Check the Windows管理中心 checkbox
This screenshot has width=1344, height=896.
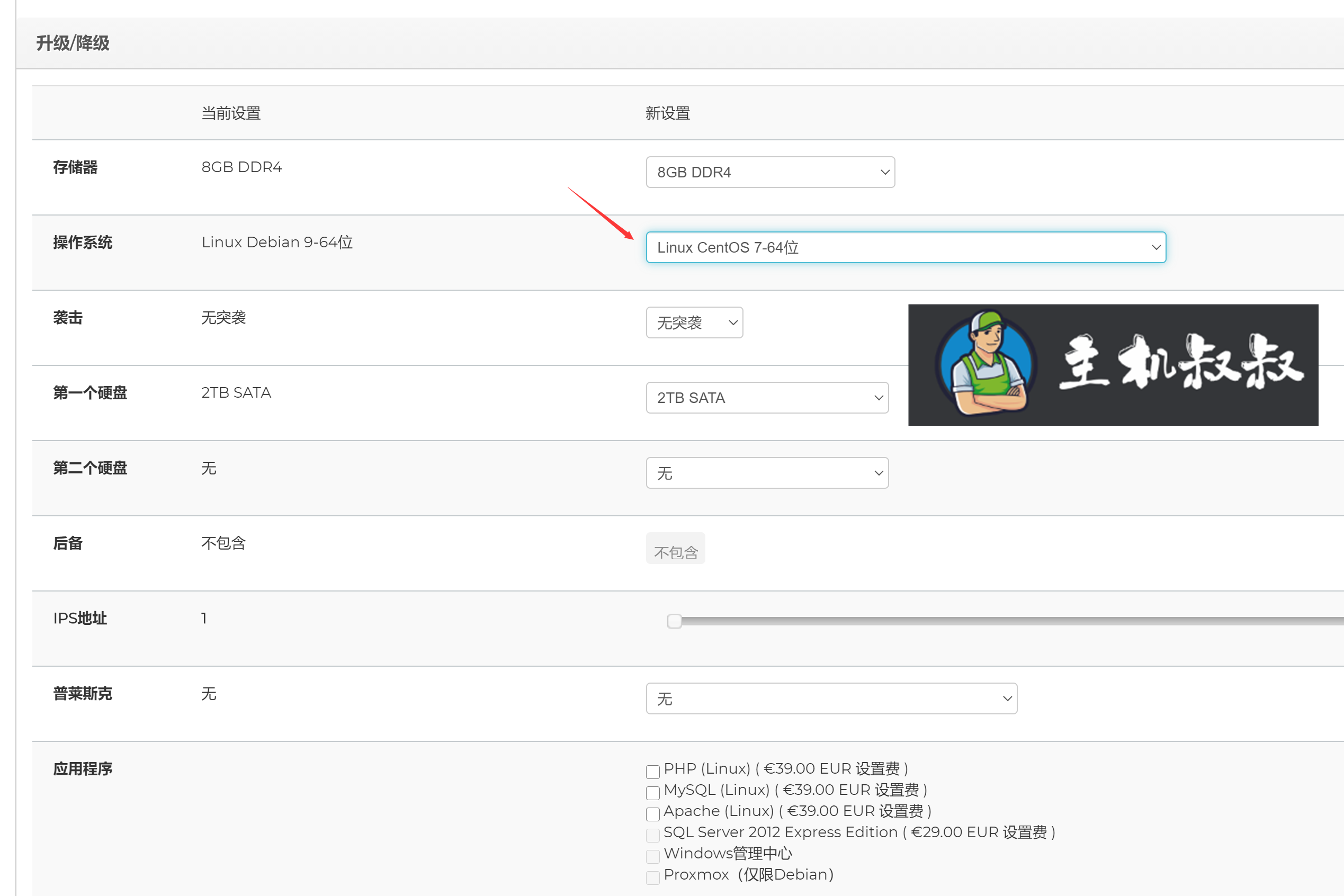coord(652,857)
